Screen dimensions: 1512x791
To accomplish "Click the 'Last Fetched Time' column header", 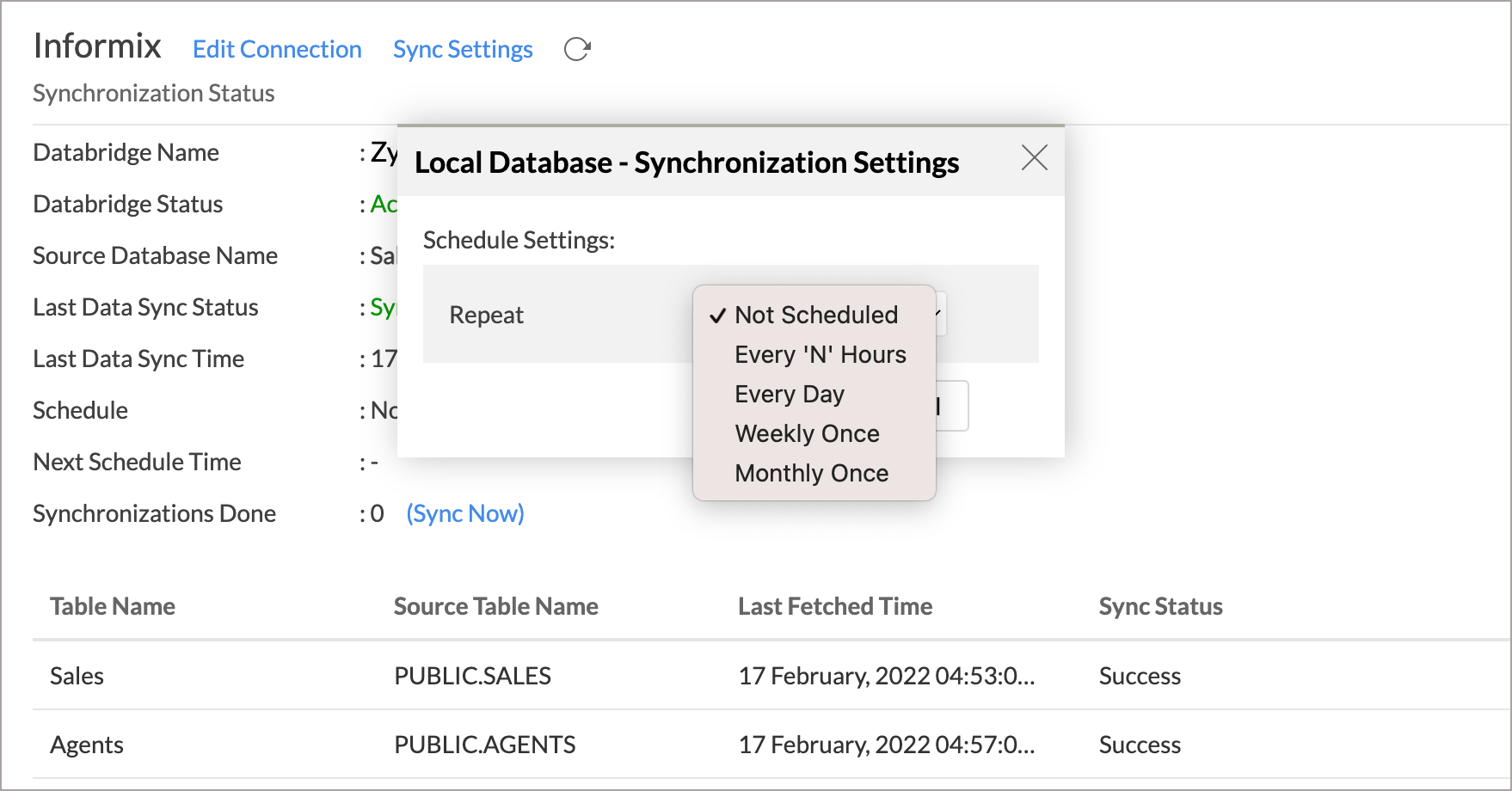I will pyautogui.click(x=834, y=606).
